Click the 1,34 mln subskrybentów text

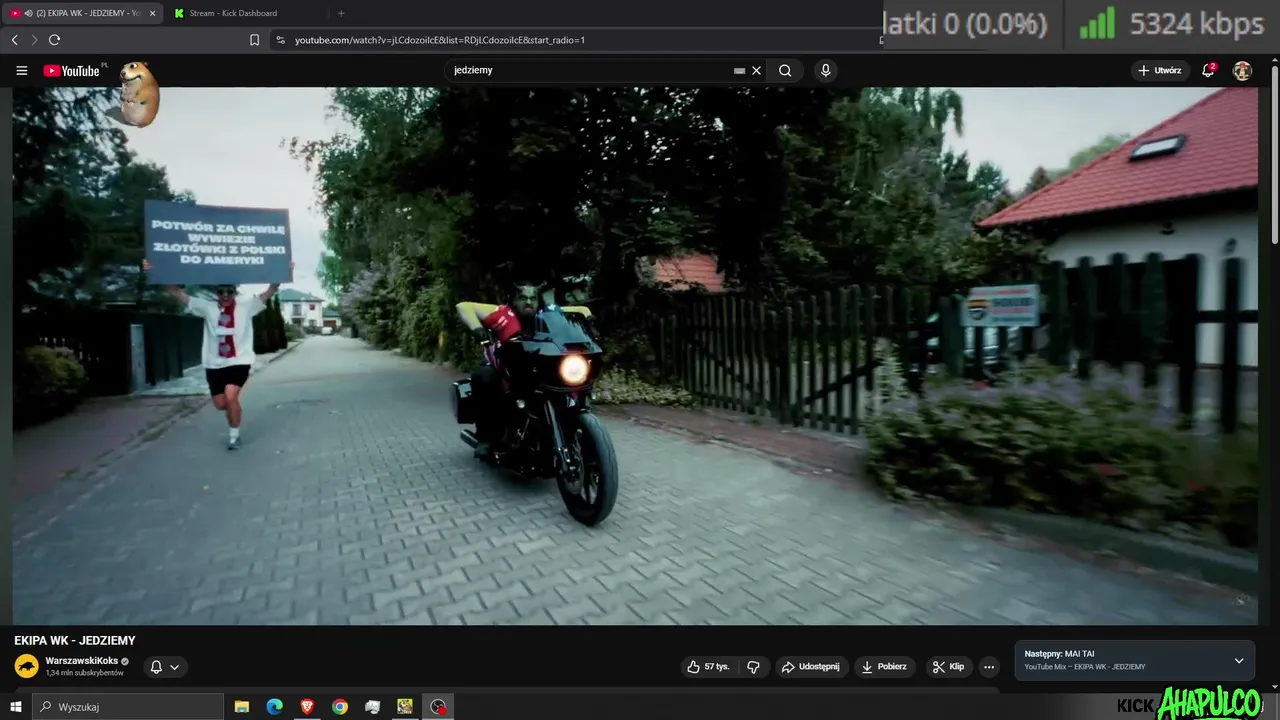click(84, 673)
